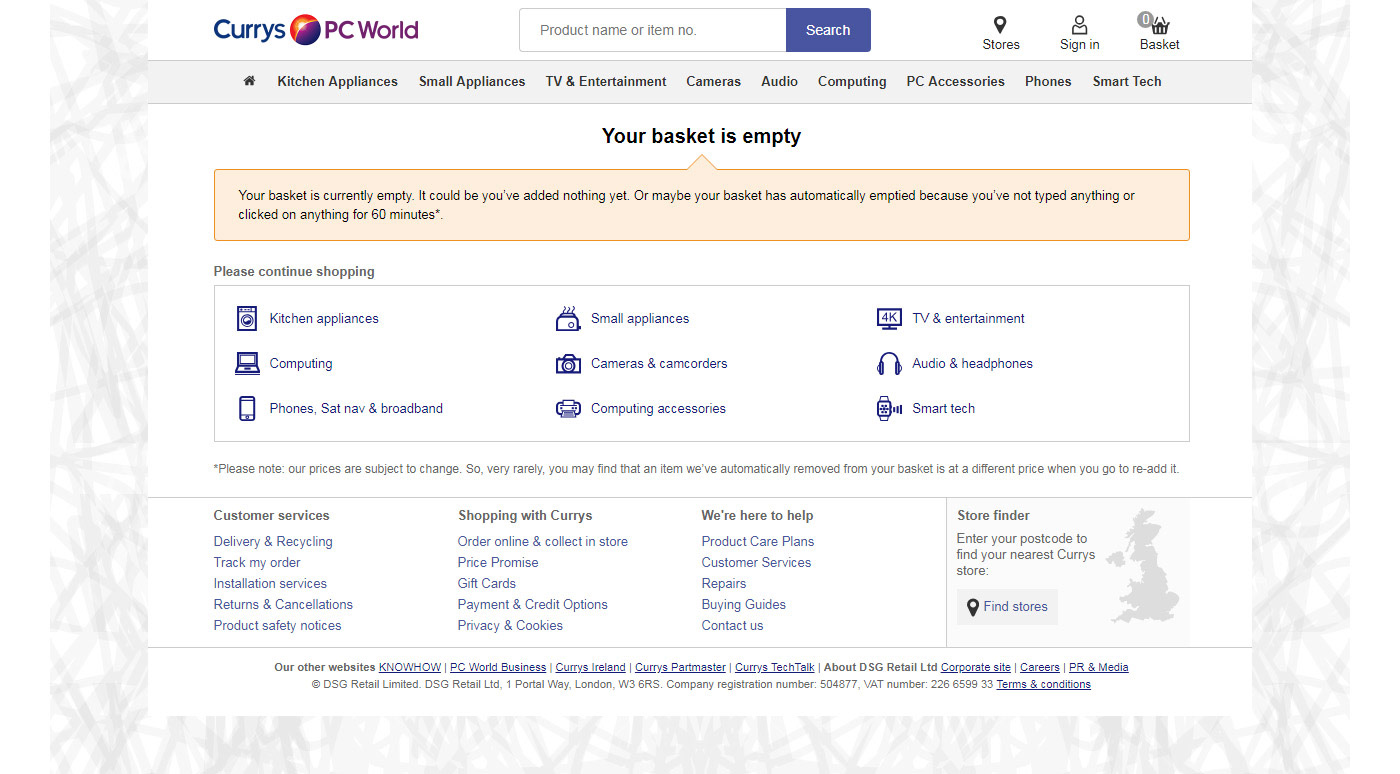Open Phones nav menu

(1048, 82)
